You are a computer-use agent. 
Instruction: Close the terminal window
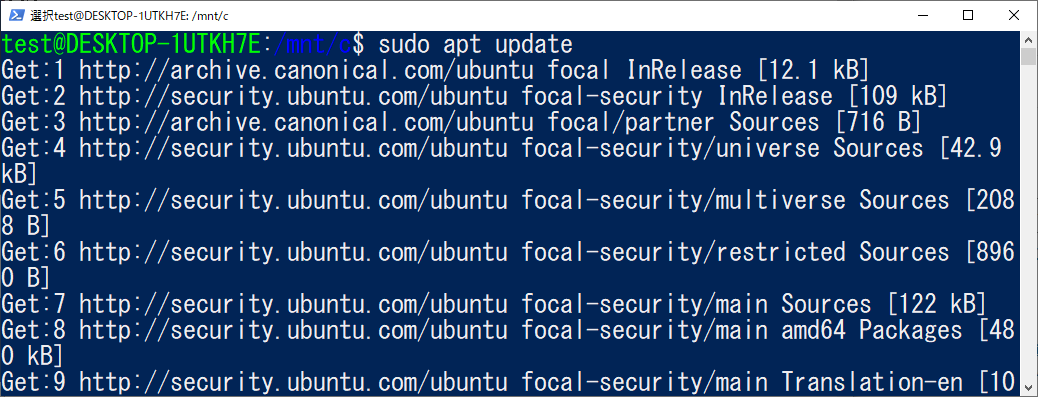1014,15
